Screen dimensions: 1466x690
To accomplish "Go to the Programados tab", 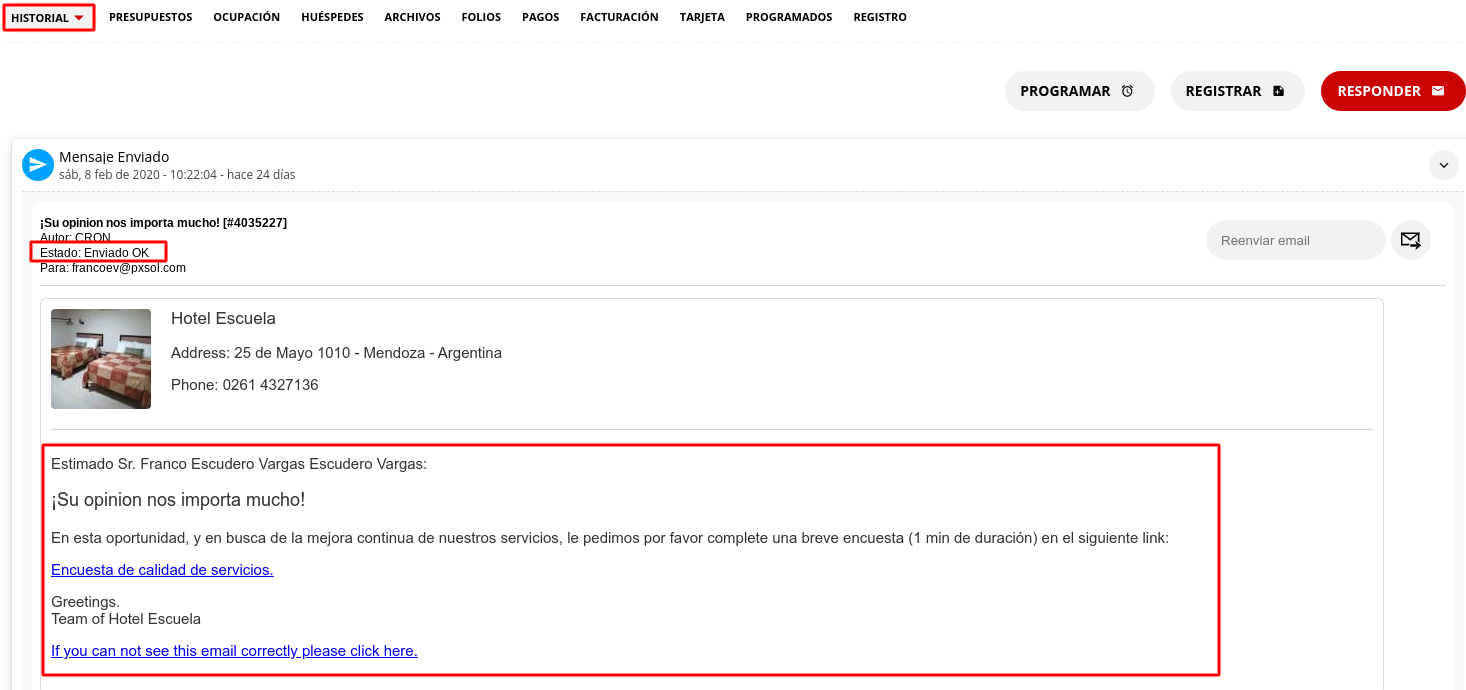I will coord(788,18).
